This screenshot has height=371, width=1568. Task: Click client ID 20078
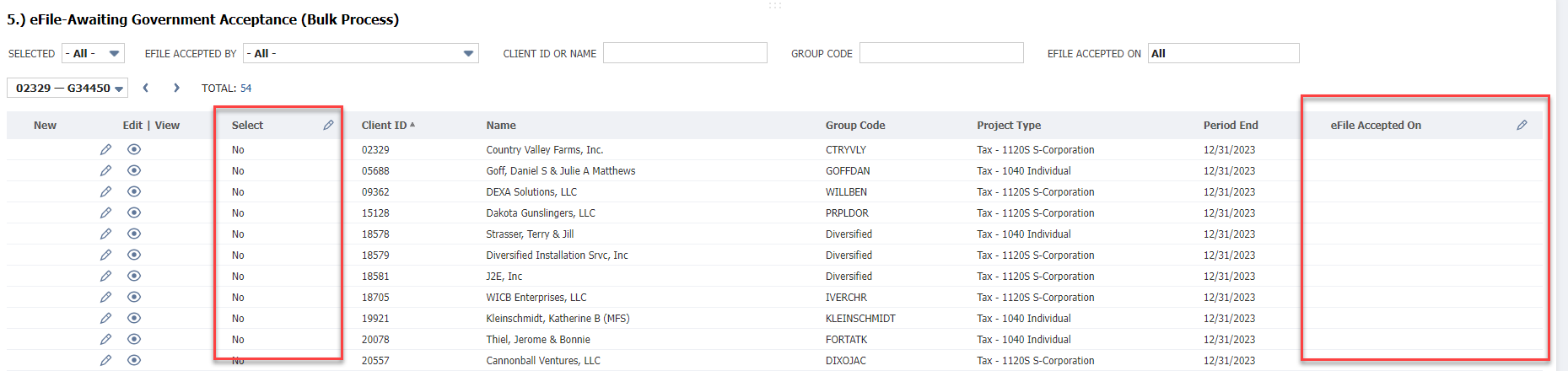pyautogui.click(x=375, y=339)
